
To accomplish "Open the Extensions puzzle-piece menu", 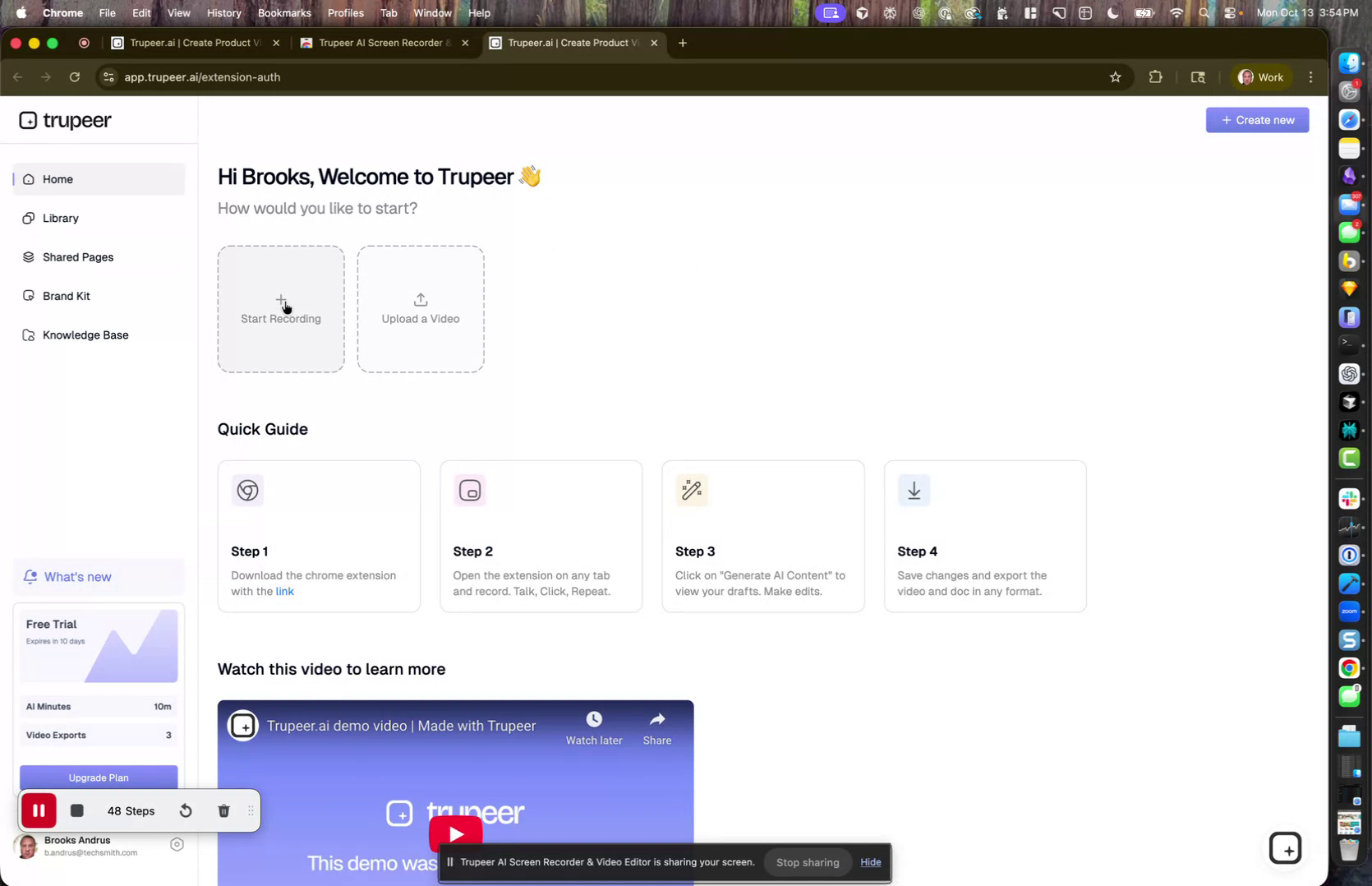I will click(1155, 76).
